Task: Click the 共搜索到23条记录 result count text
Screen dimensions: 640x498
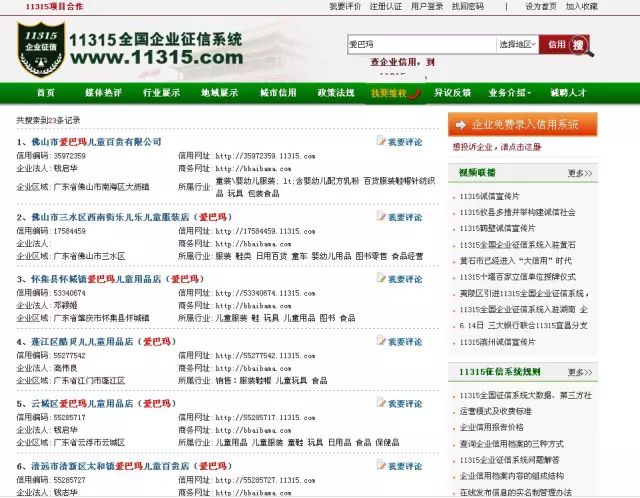Action: [48, 120]
